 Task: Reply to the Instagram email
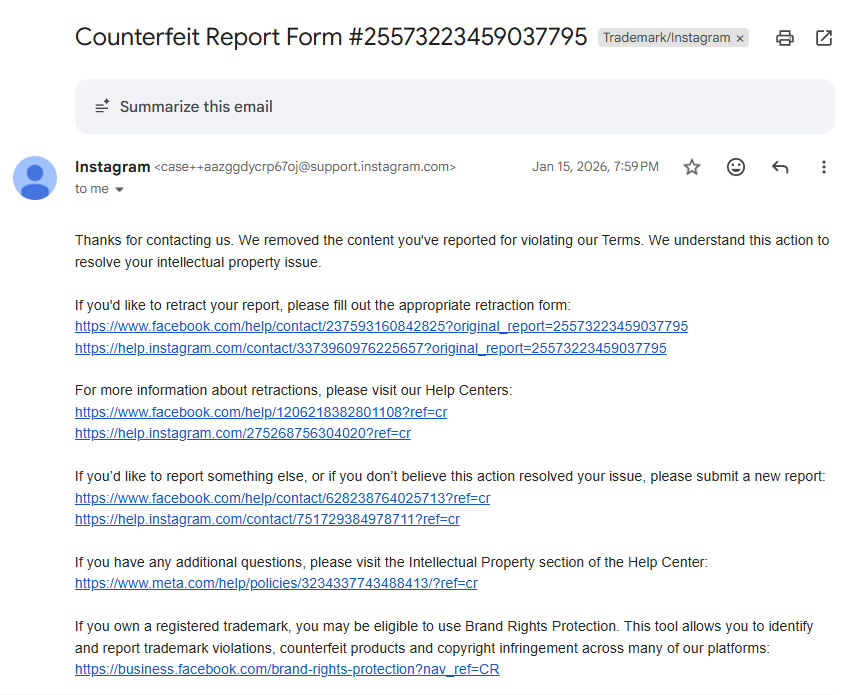pyautogui.click(x=780, y=167)
